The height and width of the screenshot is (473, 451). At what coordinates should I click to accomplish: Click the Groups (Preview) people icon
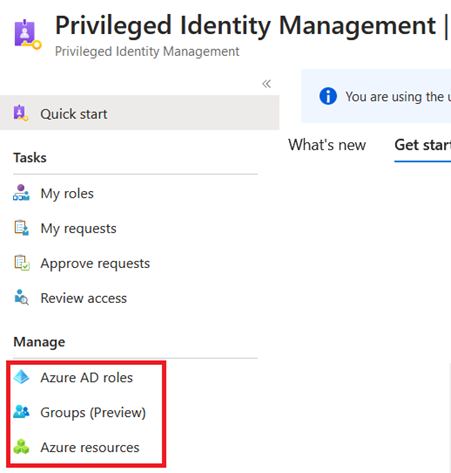pos(21,412)
